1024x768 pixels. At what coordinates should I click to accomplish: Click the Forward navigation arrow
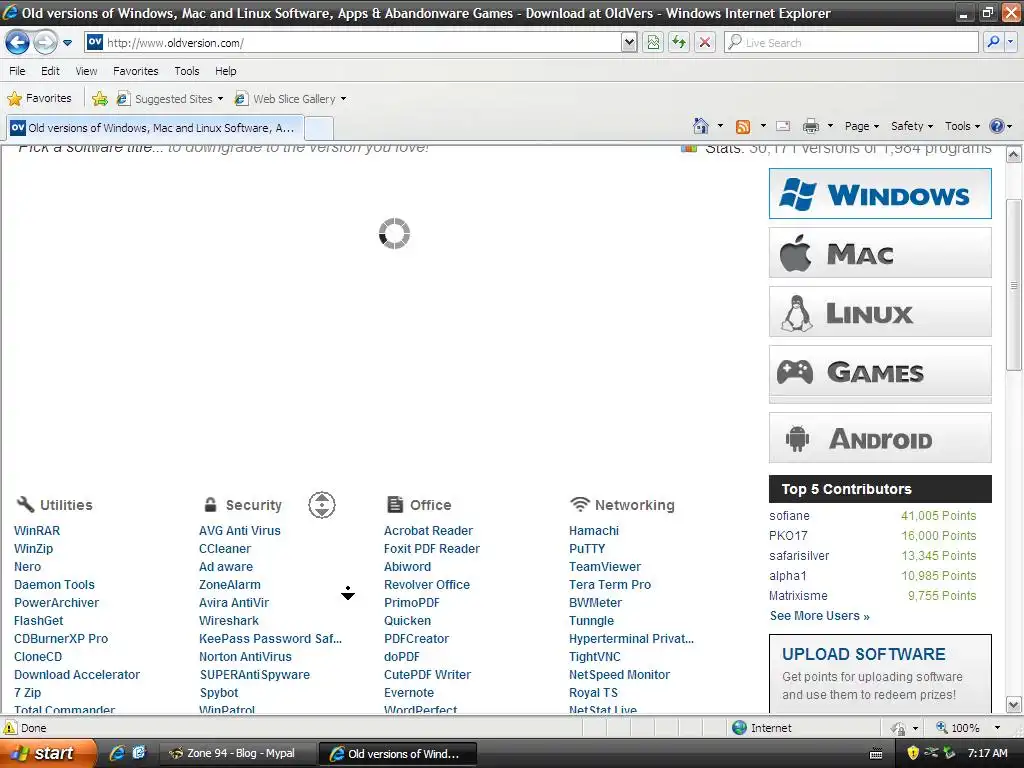coord(44,43)
